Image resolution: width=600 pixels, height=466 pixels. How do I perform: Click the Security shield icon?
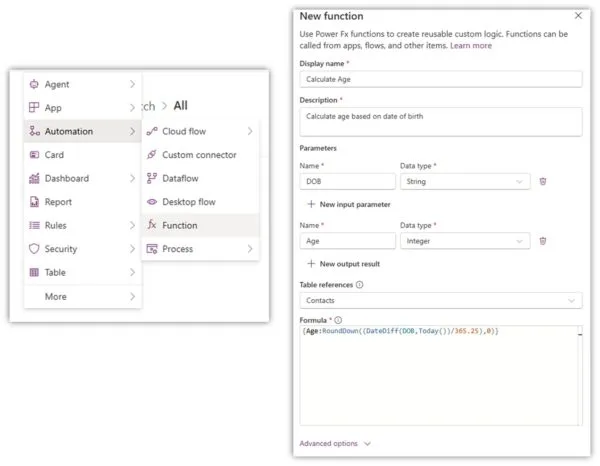34,249
